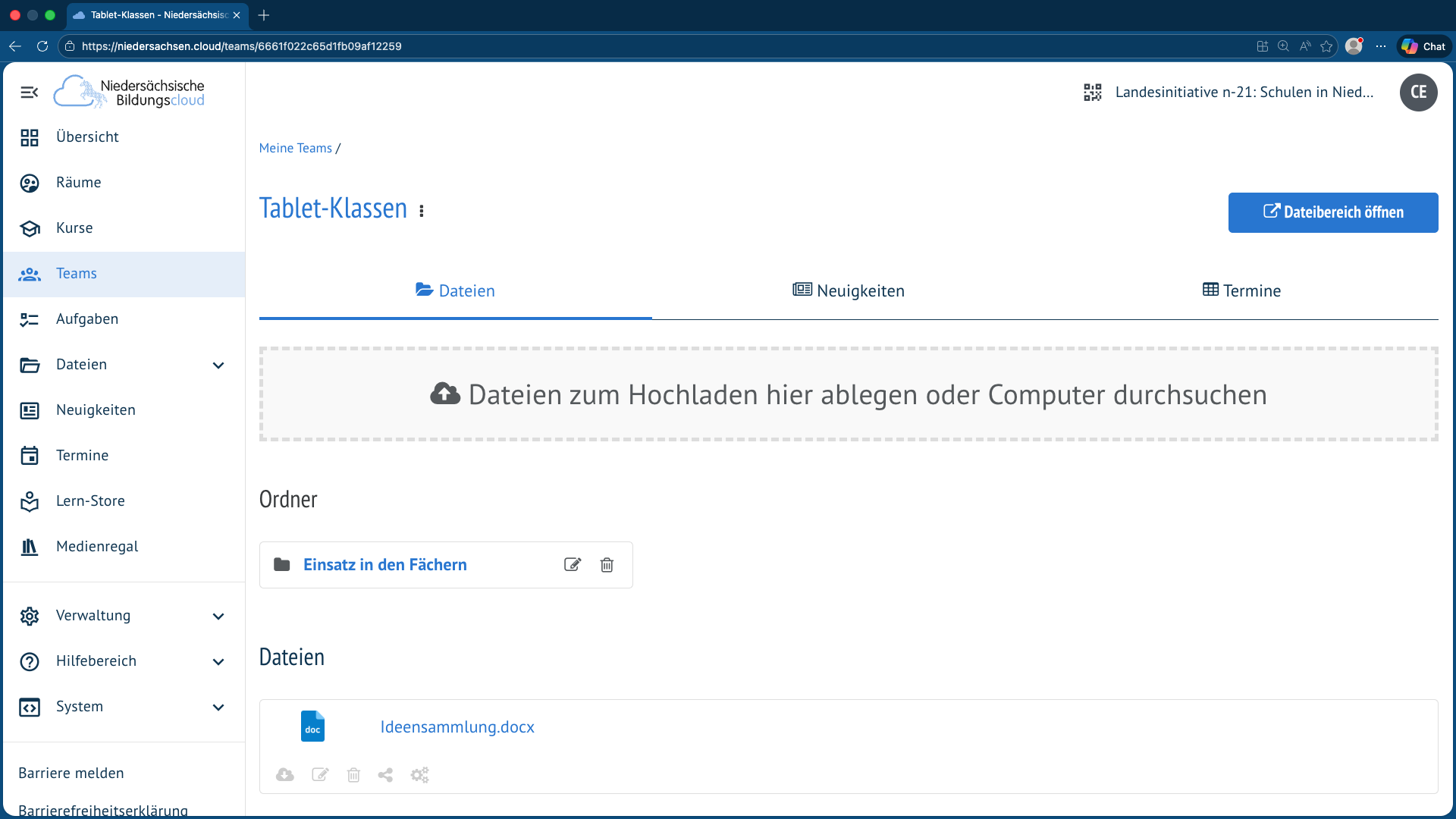This screenshot has height=819, width=1456.
Task: Expand the Verwaltung sidebar section
Action: [218, 617]
